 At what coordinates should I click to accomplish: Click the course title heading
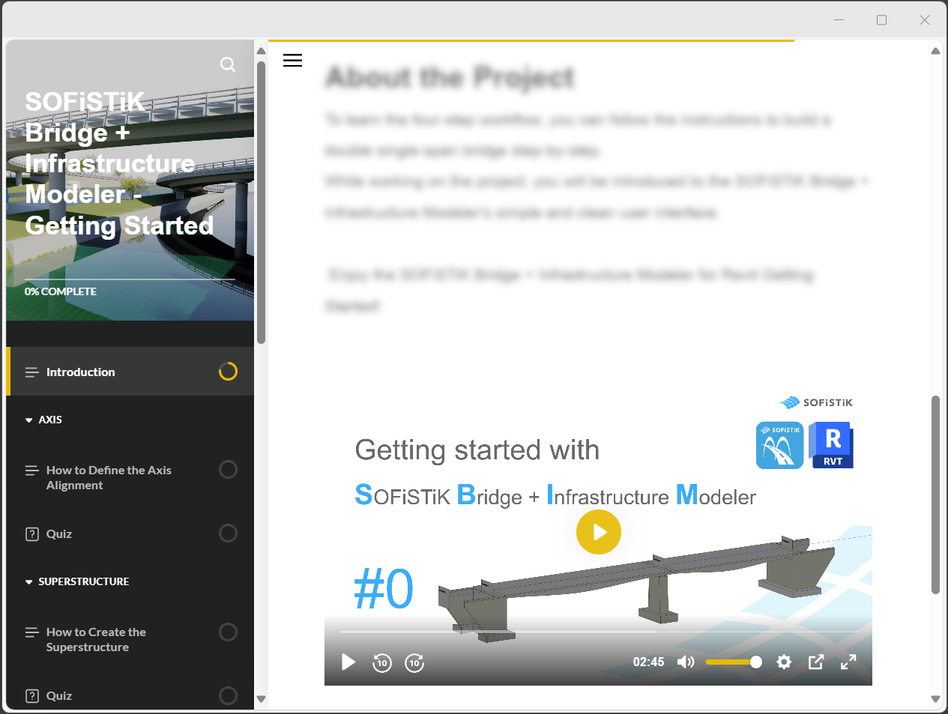pos(119,163)
